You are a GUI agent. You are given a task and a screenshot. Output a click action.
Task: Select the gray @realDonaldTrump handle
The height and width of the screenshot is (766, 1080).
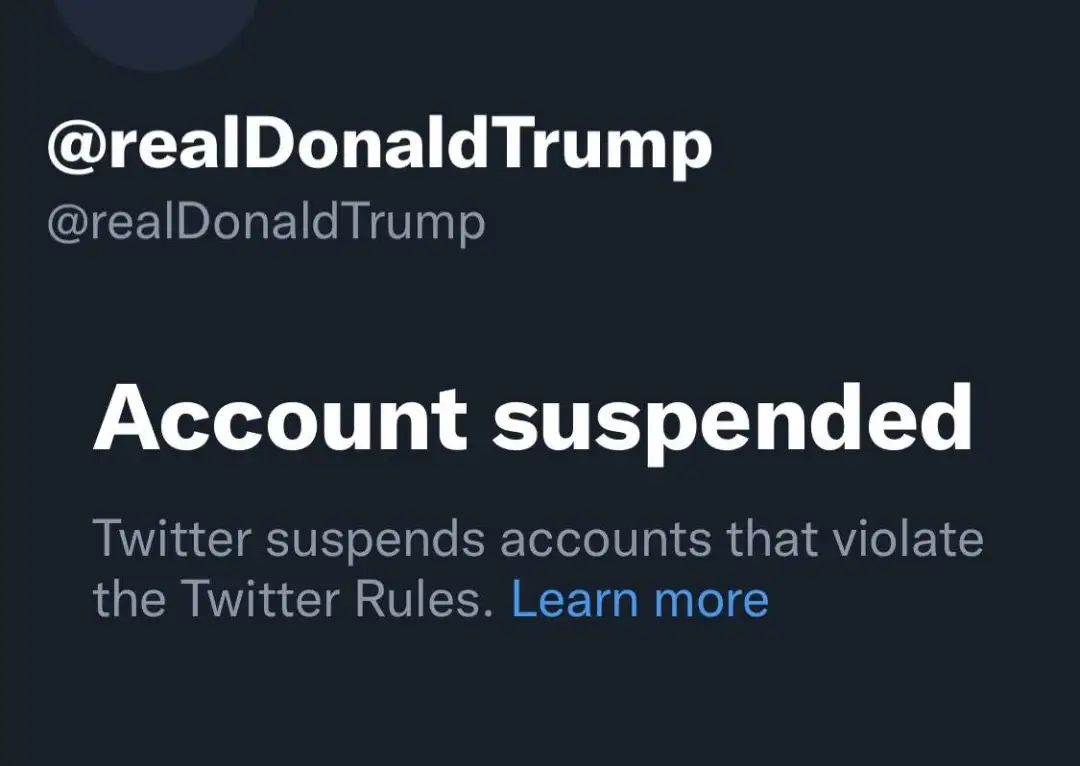266,222
